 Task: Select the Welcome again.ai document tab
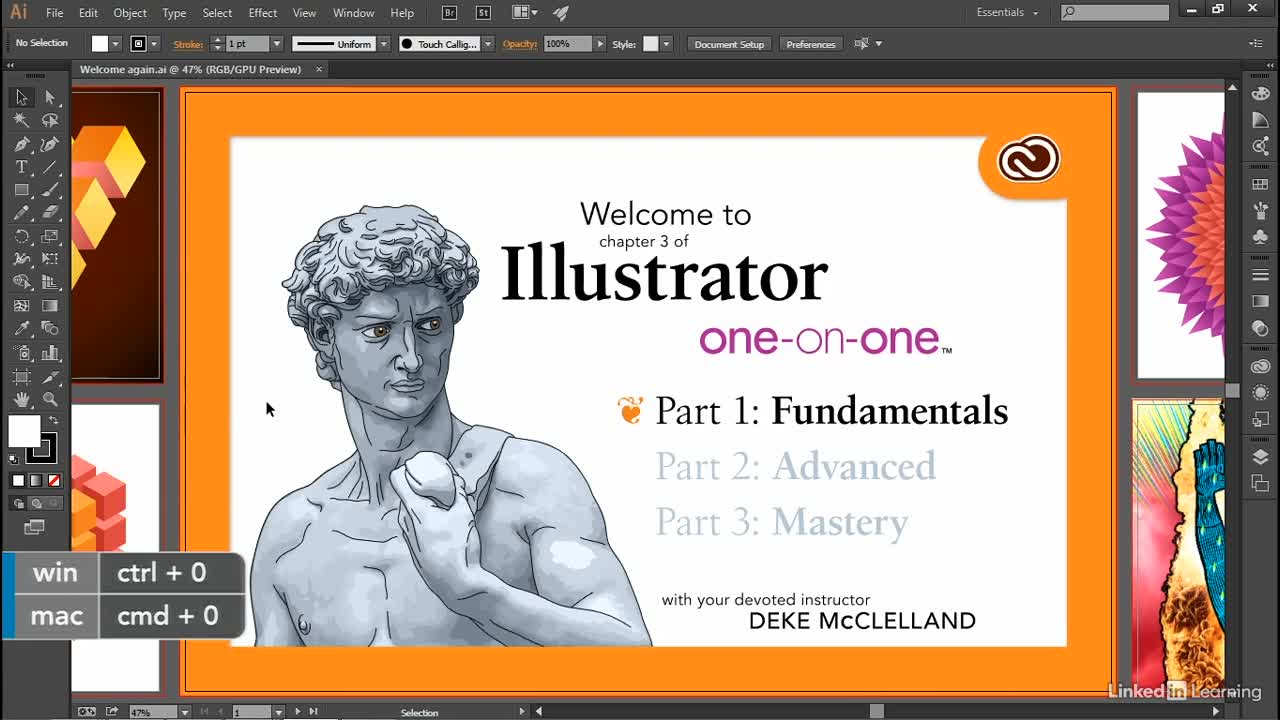pos(190,69)
